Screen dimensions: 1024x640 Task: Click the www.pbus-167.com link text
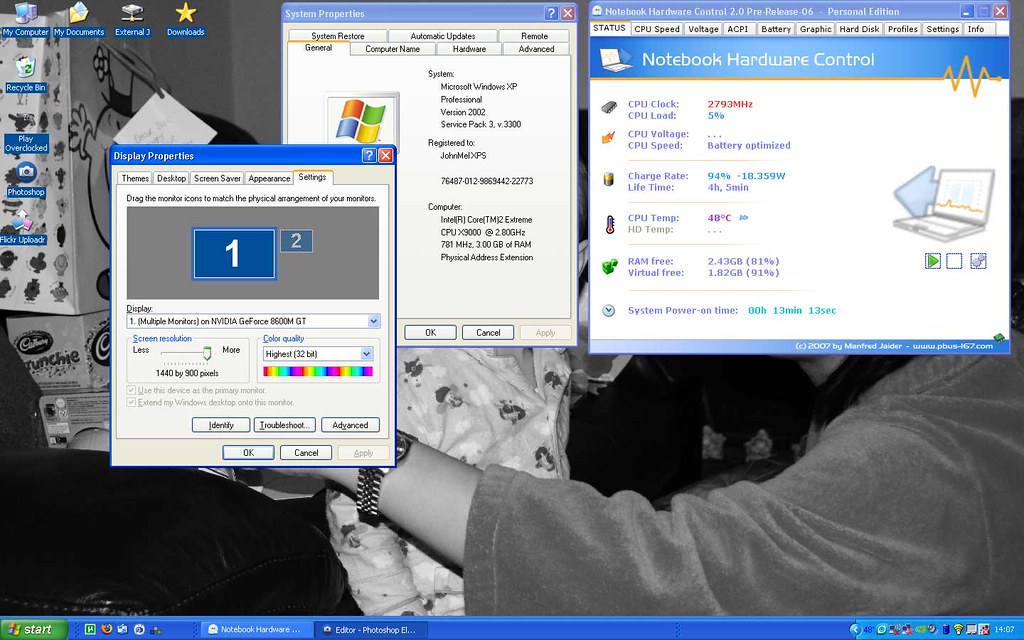click(952, 345)
